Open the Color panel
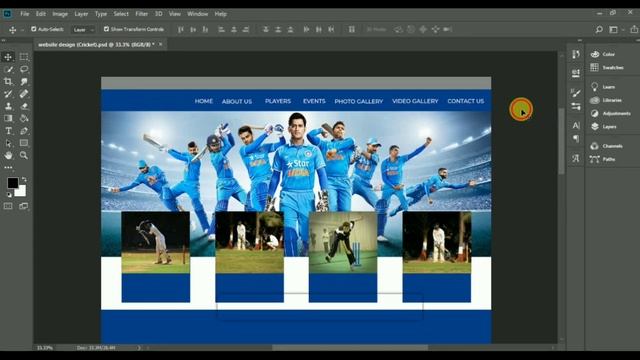The height and width of the screenshot is (360, 640). click(x=603, y=54)
